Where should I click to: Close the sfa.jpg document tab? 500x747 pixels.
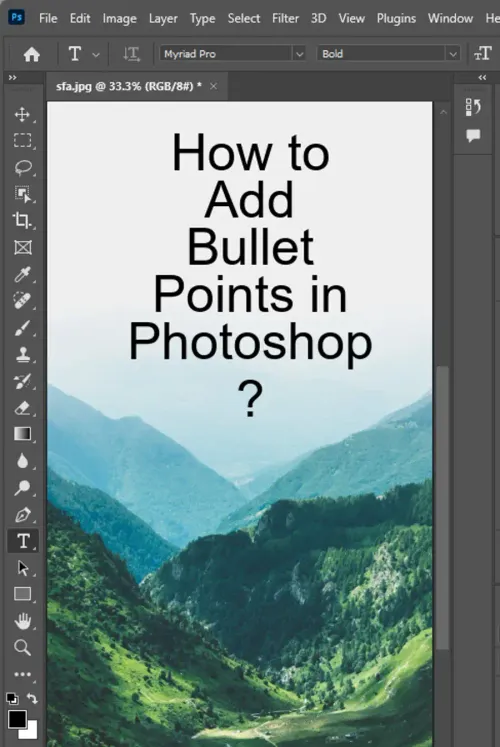tap(213, 86)
